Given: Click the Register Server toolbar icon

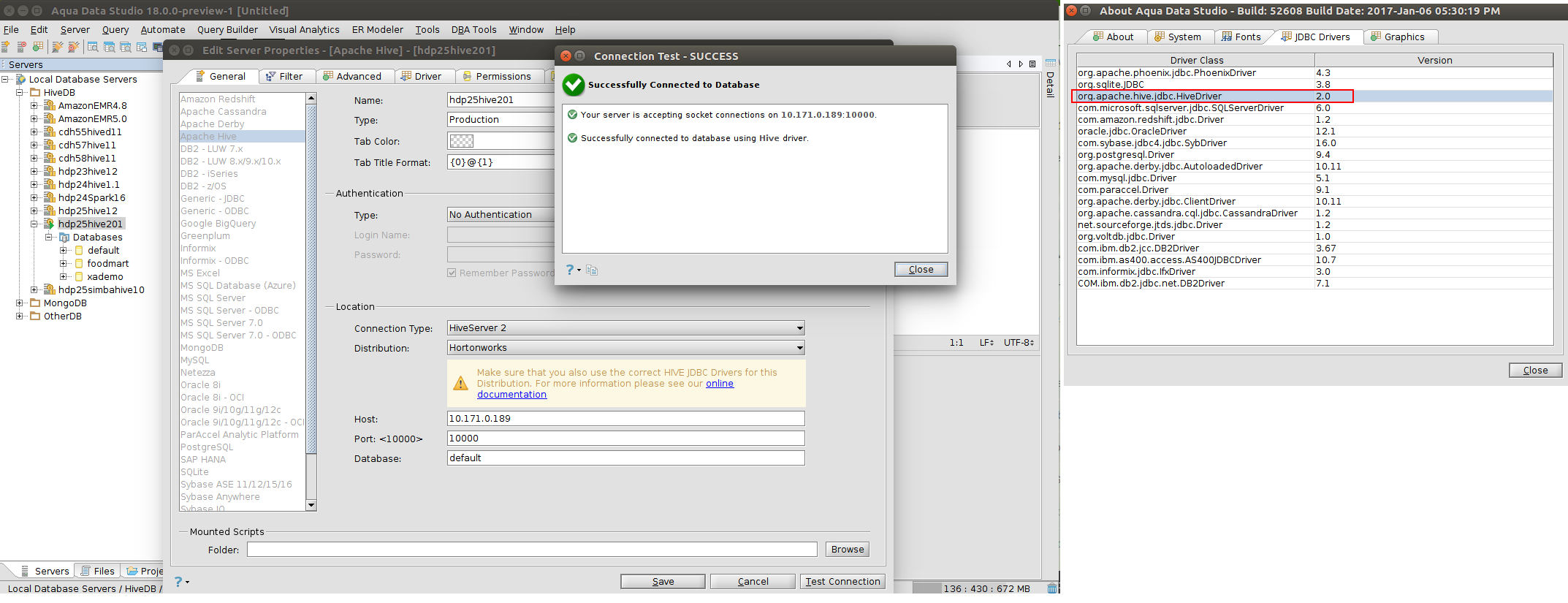Looking at the screenshot, I should point(6,47).
